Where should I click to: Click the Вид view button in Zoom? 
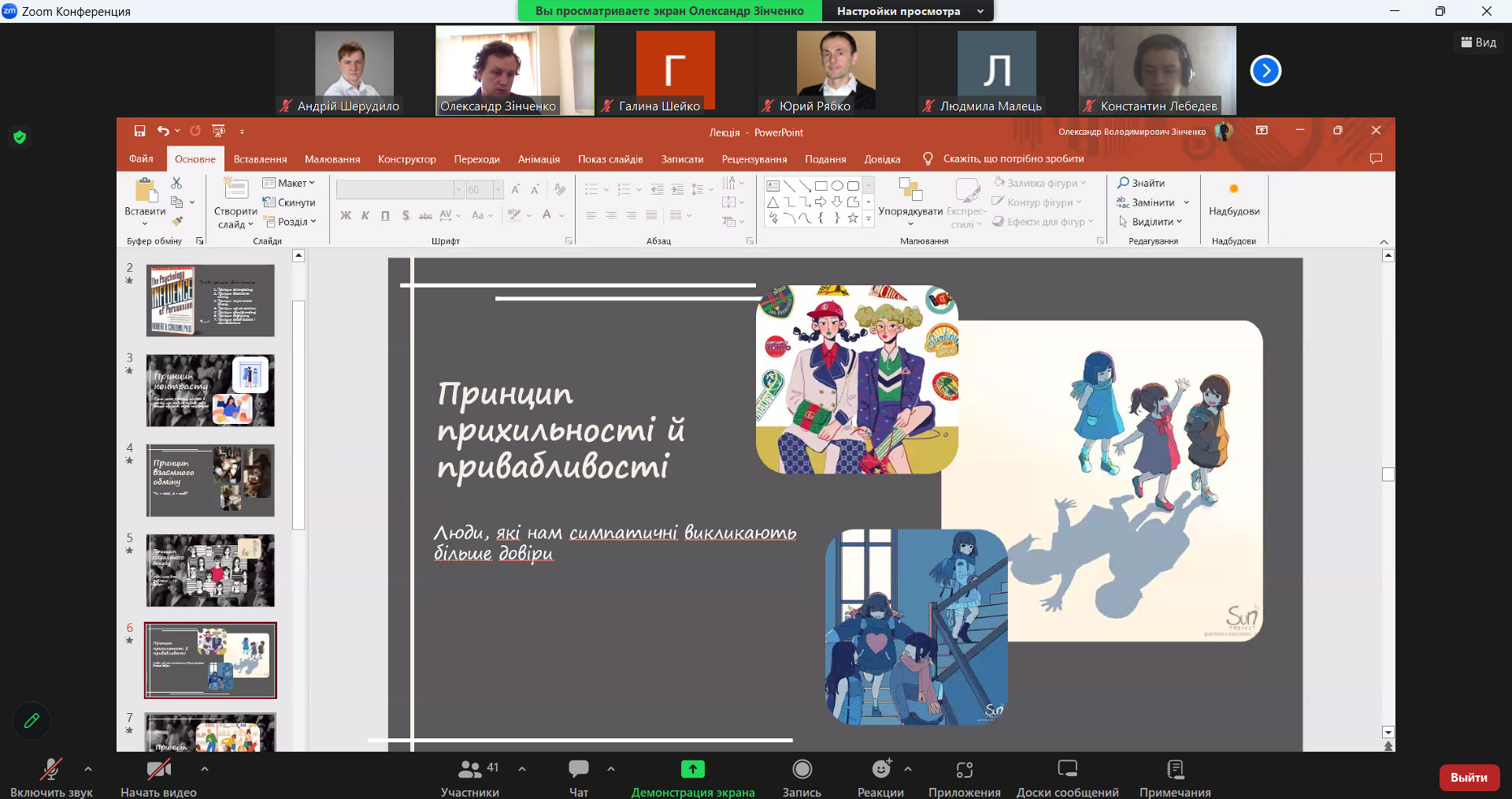(1479, 43)
